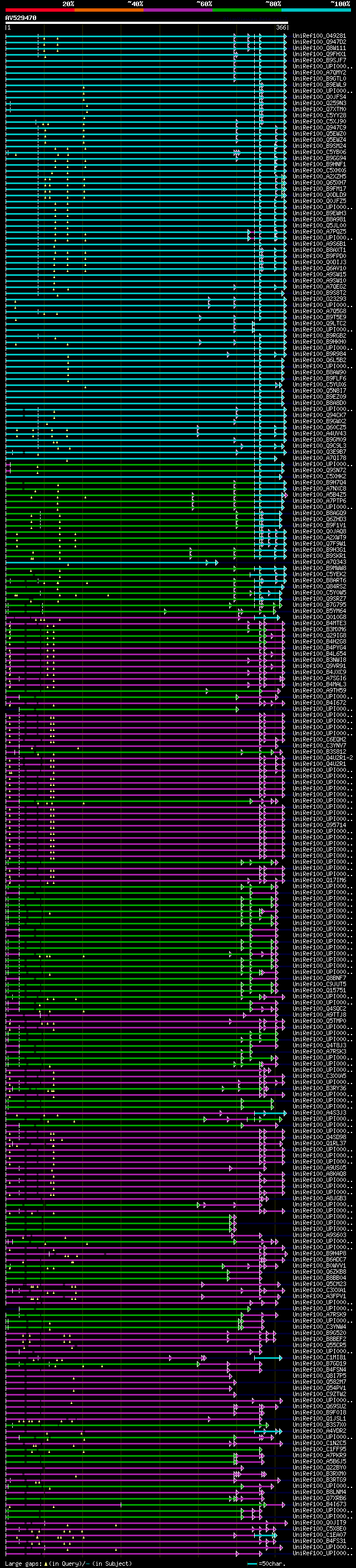The height and width of the screenshot is (1568, 356).
Task: Select hit label UniRef100_B7GD19
Action: point(319,1363)
